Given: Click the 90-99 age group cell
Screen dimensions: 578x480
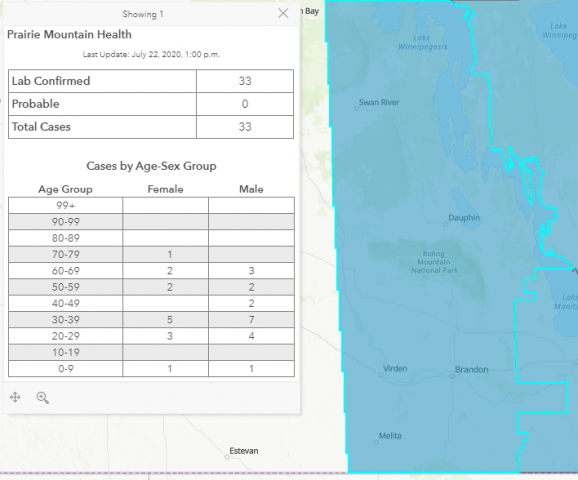Looking at the screenshot, I should [66, 222].
